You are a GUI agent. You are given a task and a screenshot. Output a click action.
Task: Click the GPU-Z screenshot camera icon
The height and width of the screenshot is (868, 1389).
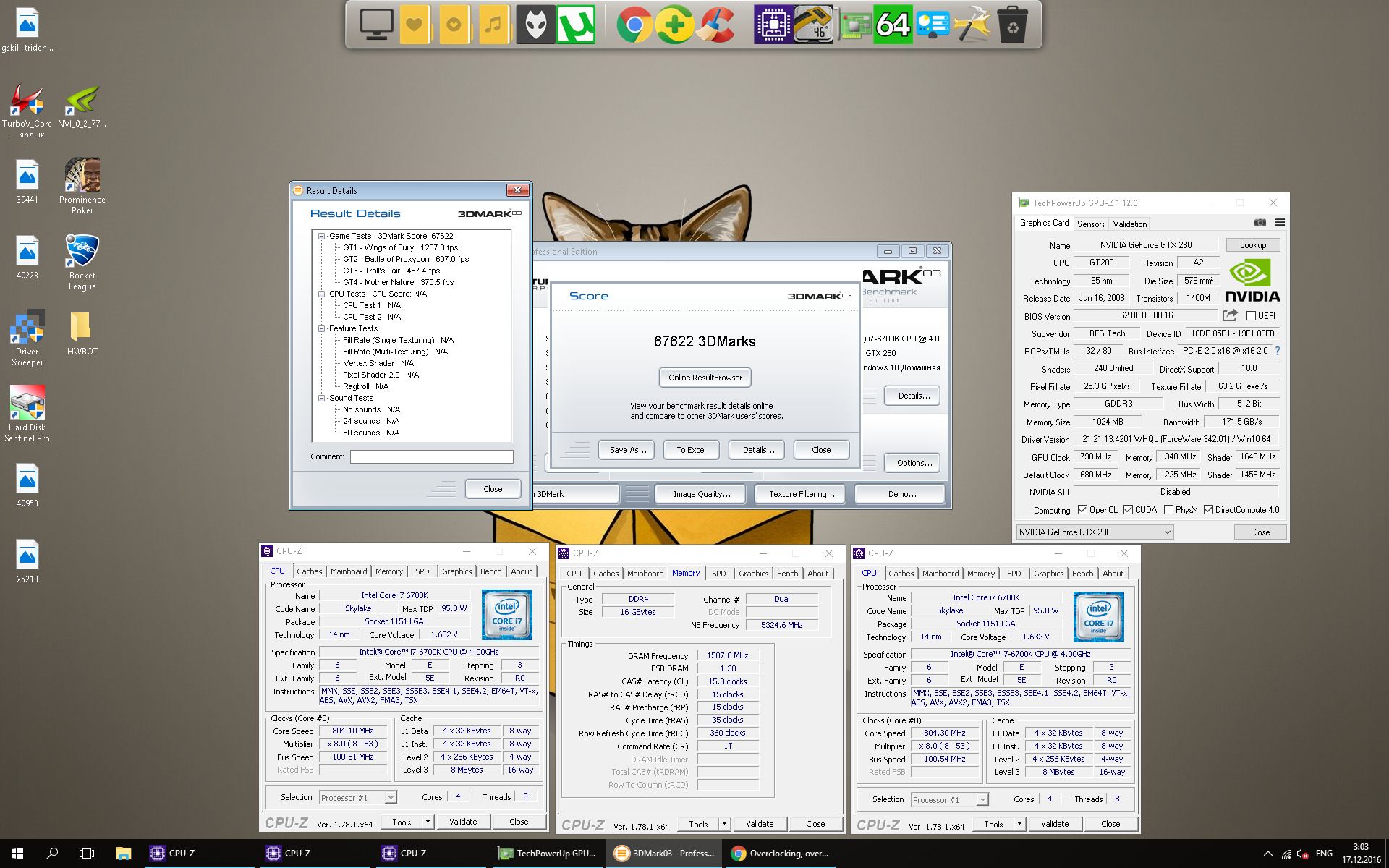1260,223
